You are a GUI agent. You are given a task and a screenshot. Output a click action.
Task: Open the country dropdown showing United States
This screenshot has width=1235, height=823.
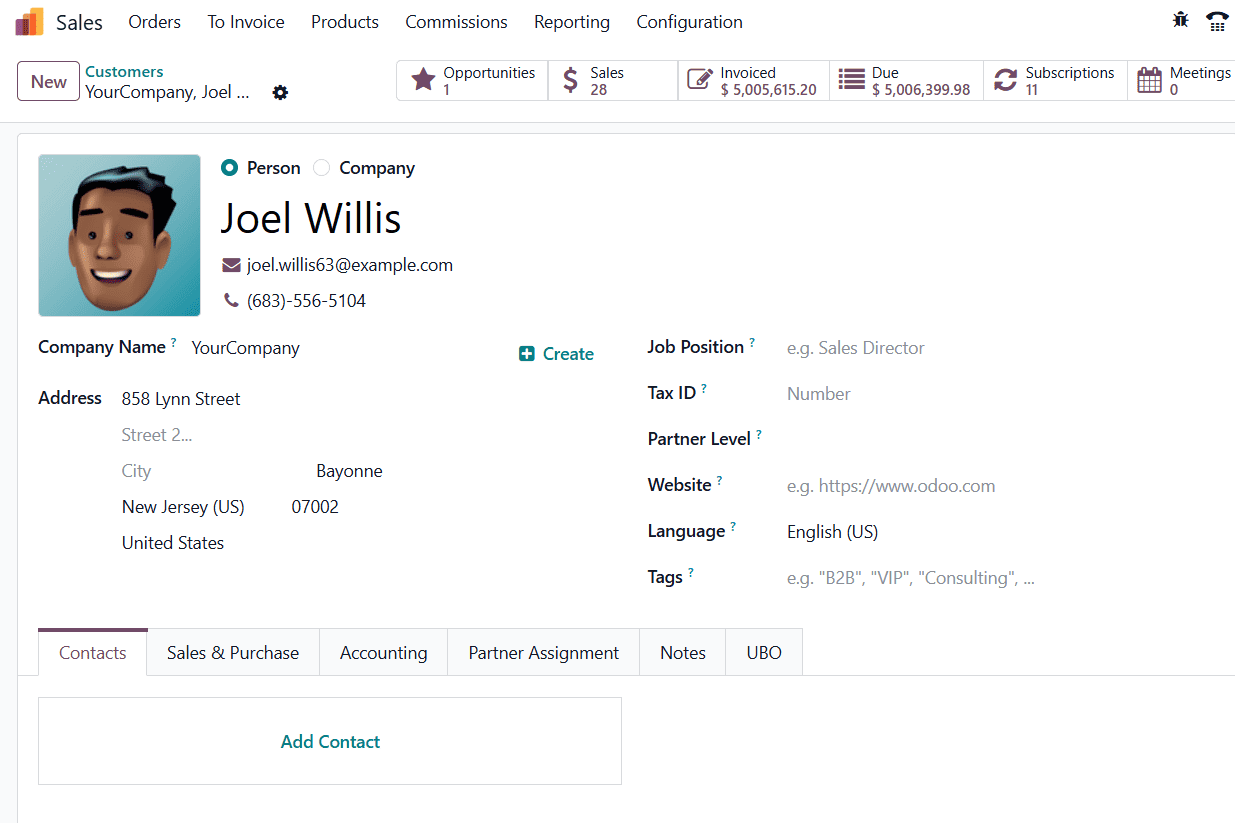pos(172,542)
